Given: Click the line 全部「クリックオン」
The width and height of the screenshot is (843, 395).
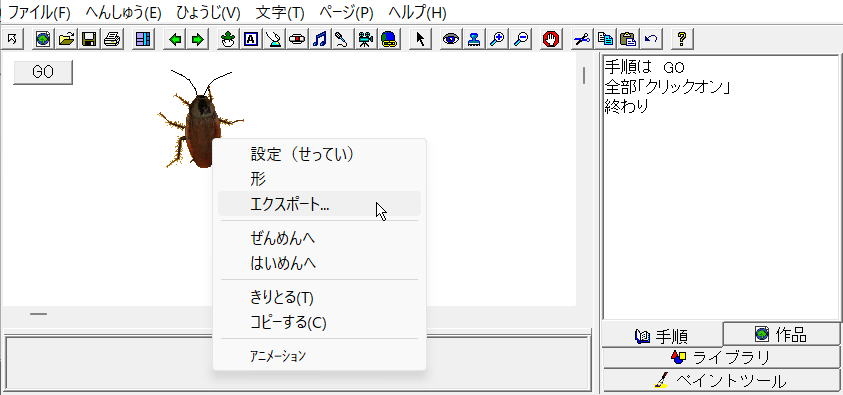Looking at the screenshot, I should pyautogui.click(x=667, y=87).
